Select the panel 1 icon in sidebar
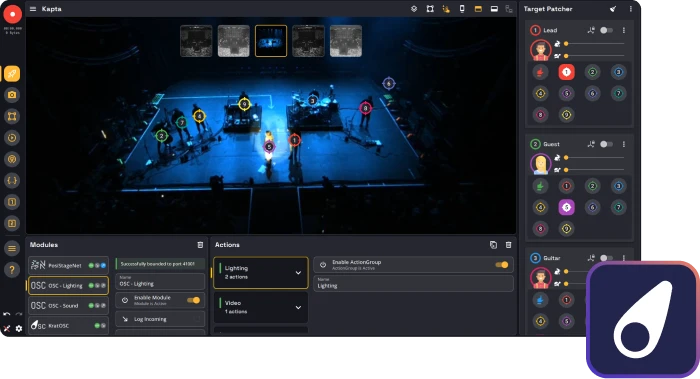The image size is (700, 379). point(12,202)
